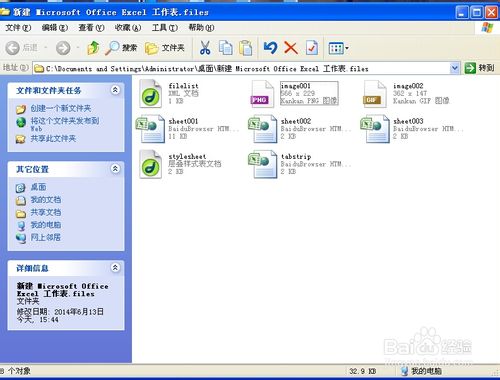The width and height of the screenshot is (500, 380).
Task: Open the File (文件) menu
Action: click(x=18, y=28)
